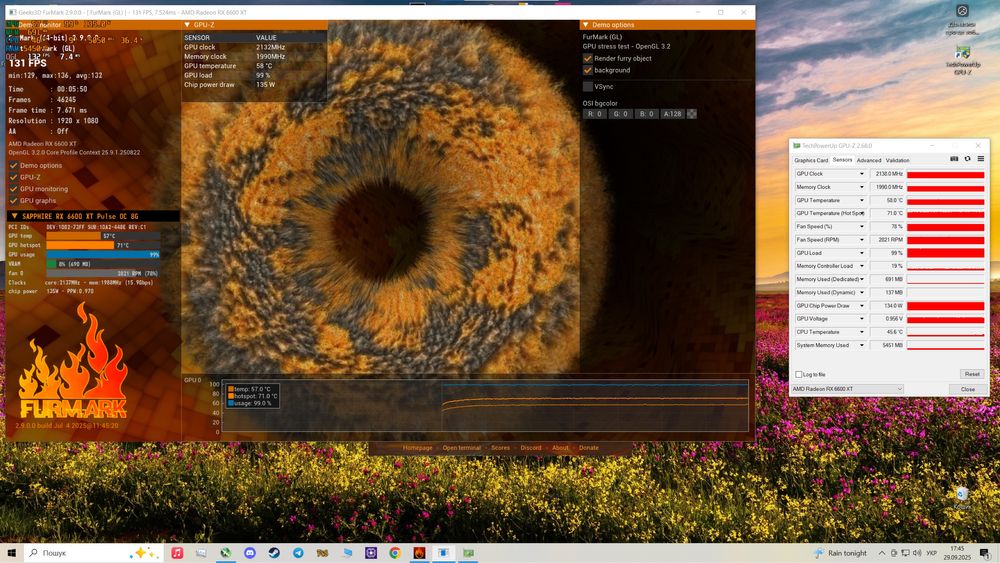Click GPU-Z refresh icon

click(x=967, y=159)
